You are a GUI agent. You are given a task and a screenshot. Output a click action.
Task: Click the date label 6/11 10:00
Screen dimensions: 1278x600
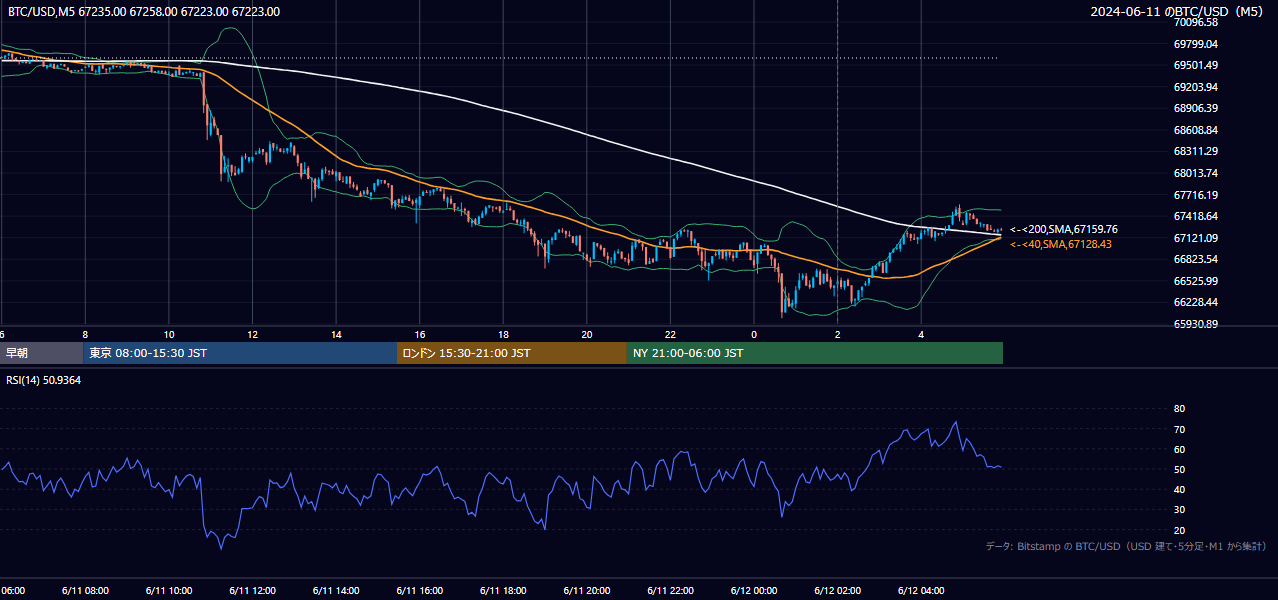(x=168, y=591)
